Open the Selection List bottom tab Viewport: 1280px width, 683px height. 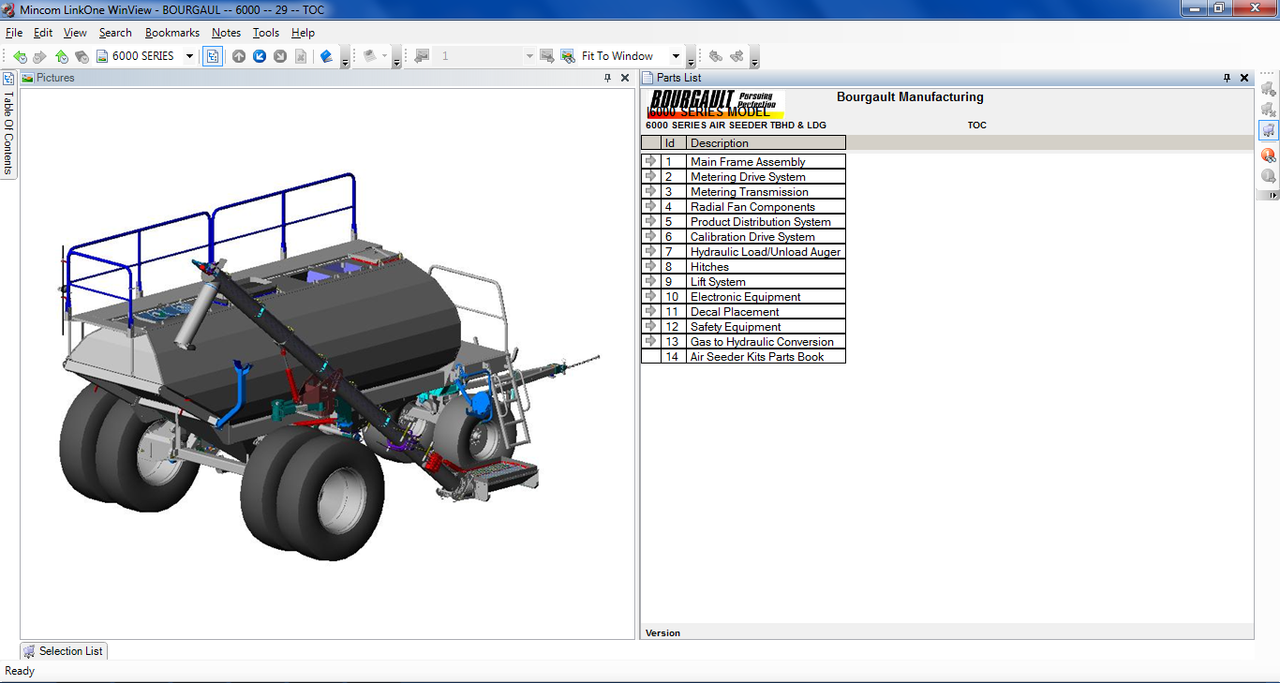pos(63,651)
